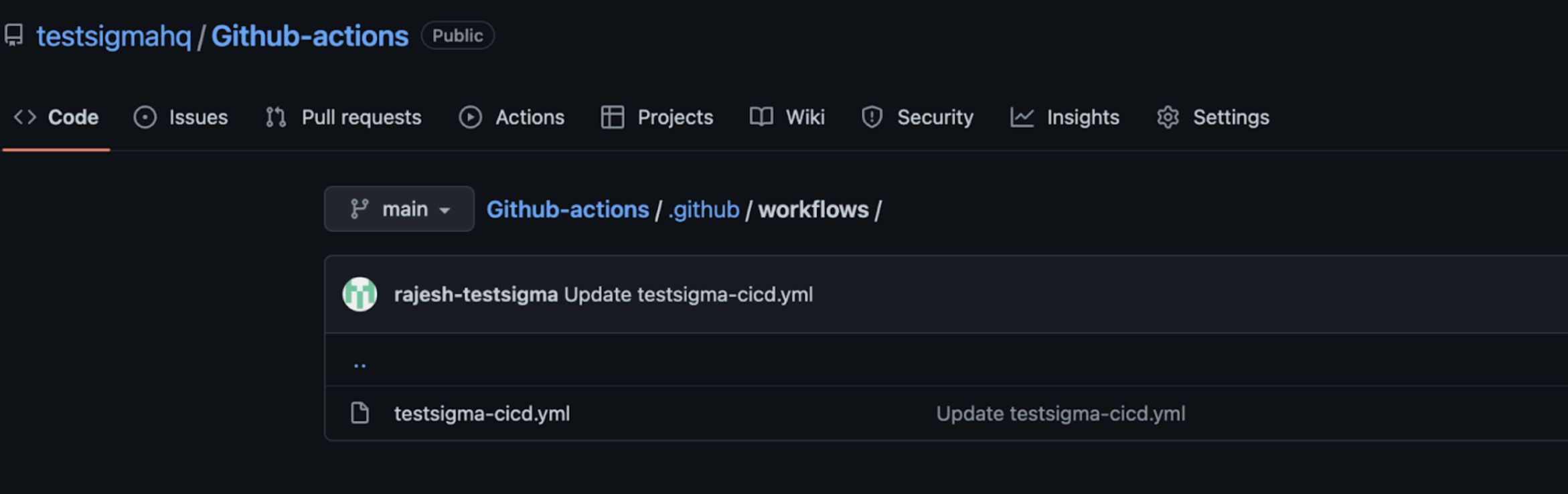Viewport: 1568px width, 494px height.
Task: Click the caret arrow next to main
Action: click(445, 210)
